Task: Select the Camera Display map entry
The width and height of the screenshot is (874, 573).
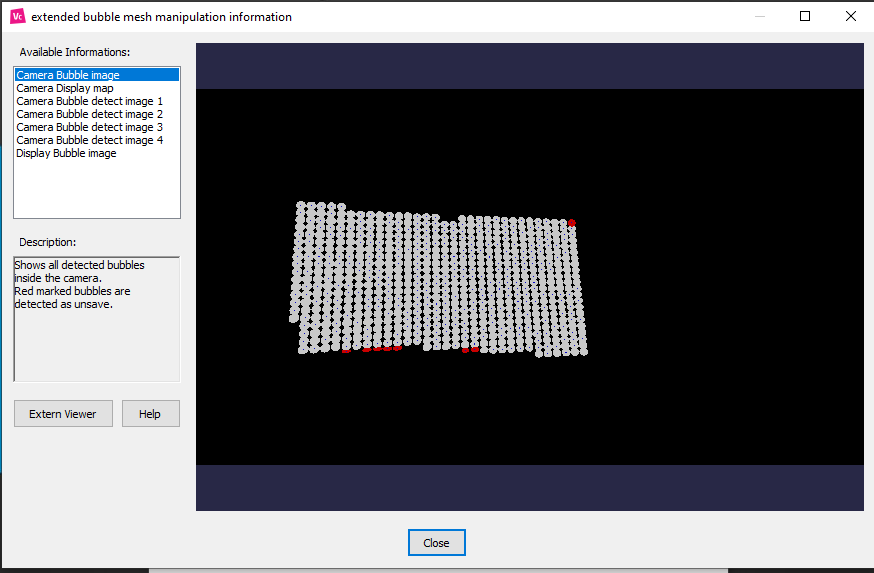Action: [x=65, y=88]
